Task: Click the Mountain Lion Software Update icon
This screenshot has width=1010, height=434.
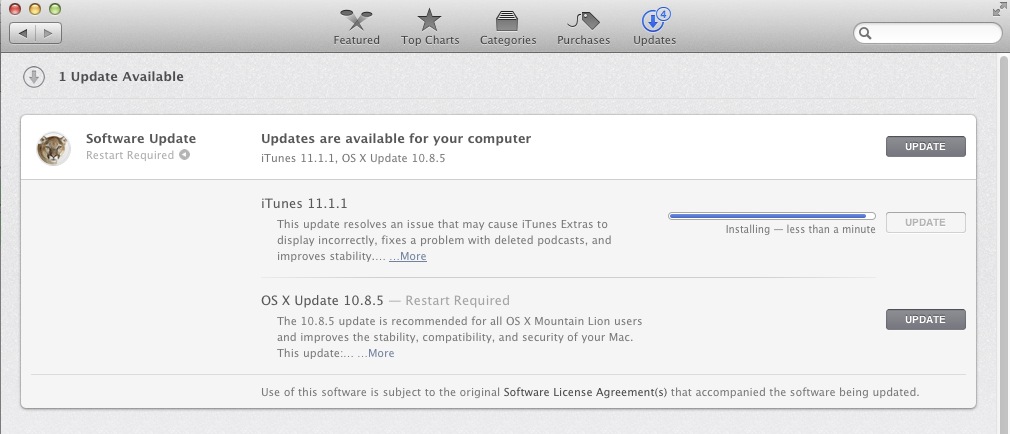Action: point(53,148)
